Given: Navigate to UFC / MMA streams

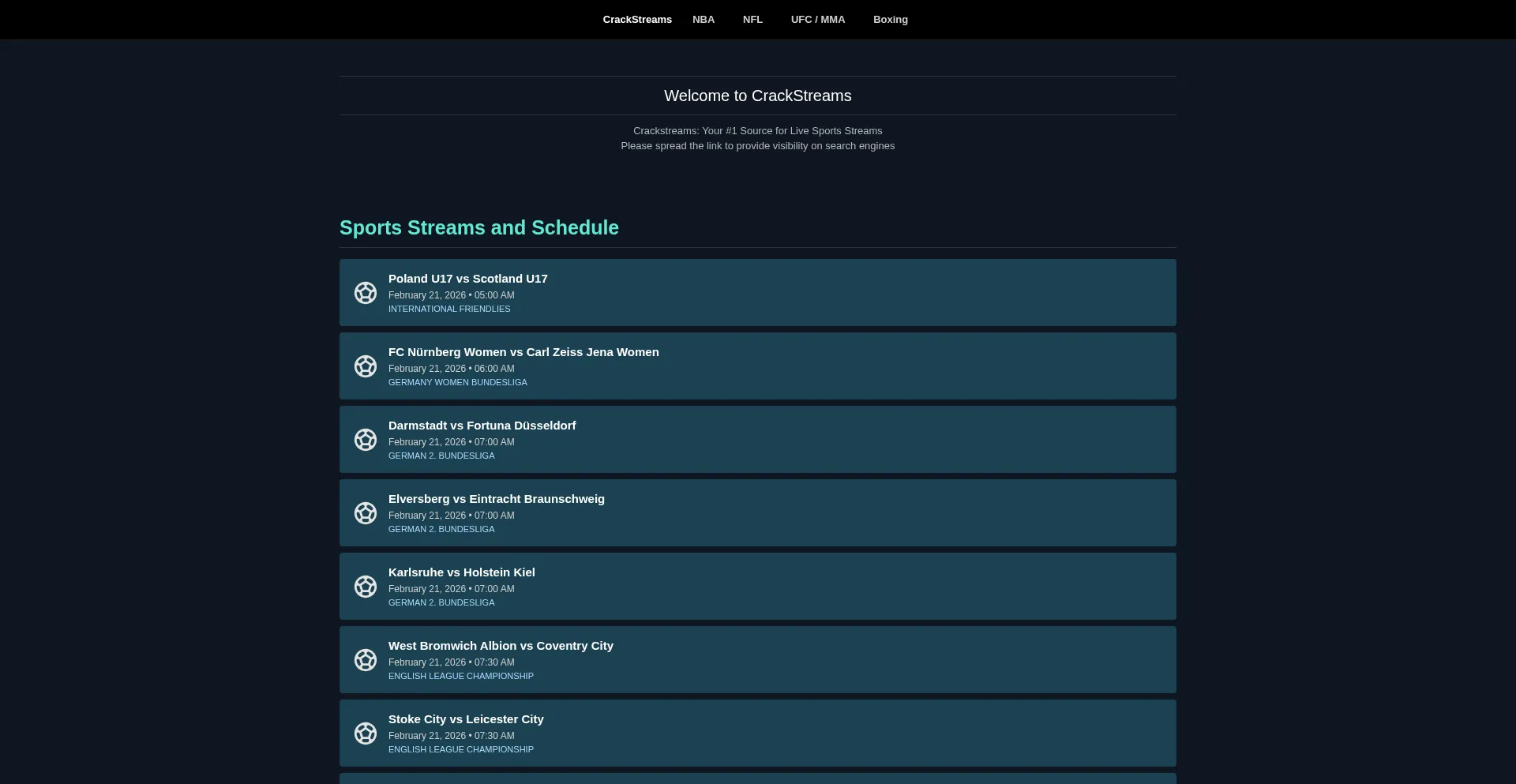Looking at the screenshot, I should point(818,20).
